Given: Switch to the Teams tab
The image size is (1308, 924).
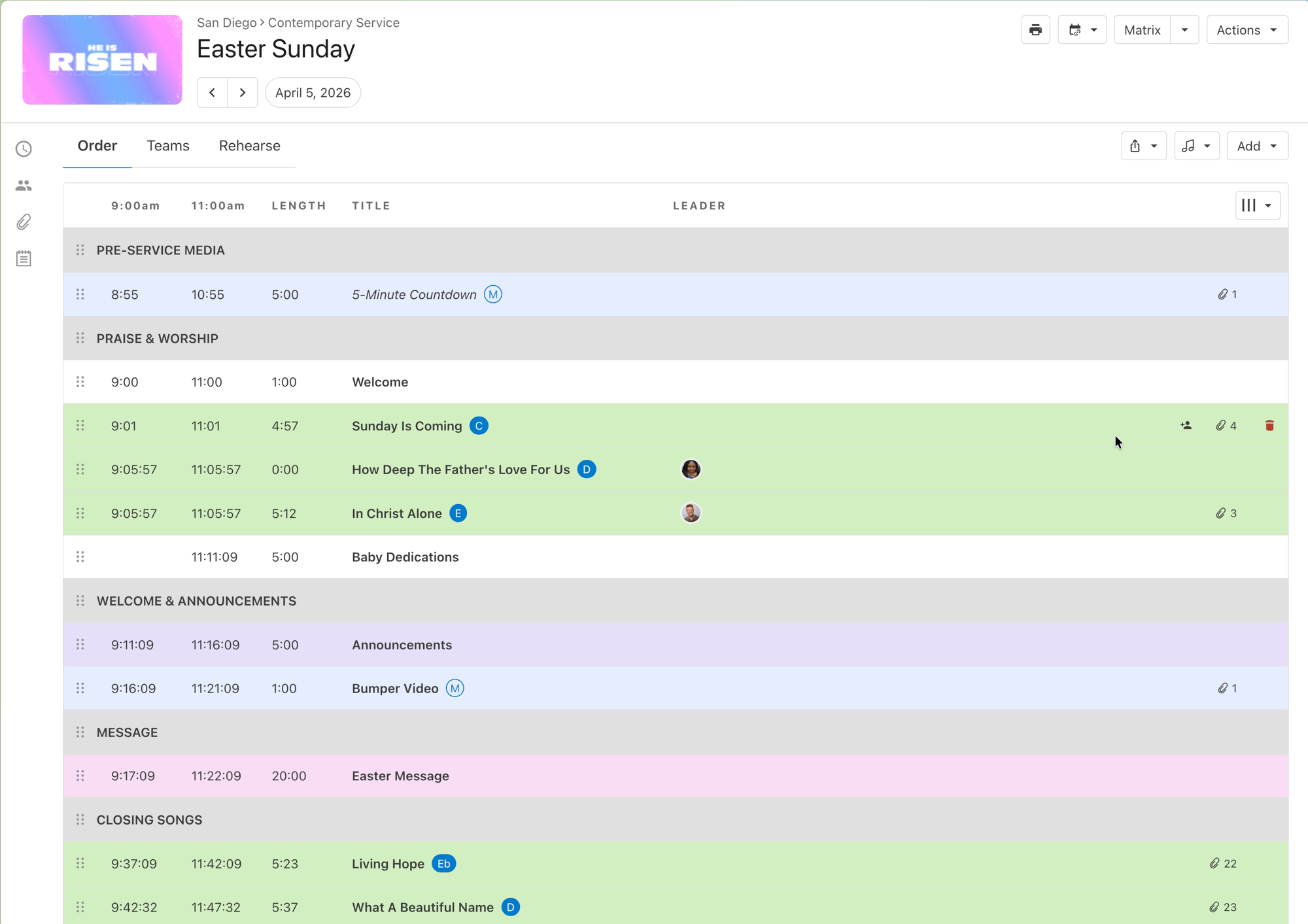Looking at the screenshot, I should coord(168,146).
